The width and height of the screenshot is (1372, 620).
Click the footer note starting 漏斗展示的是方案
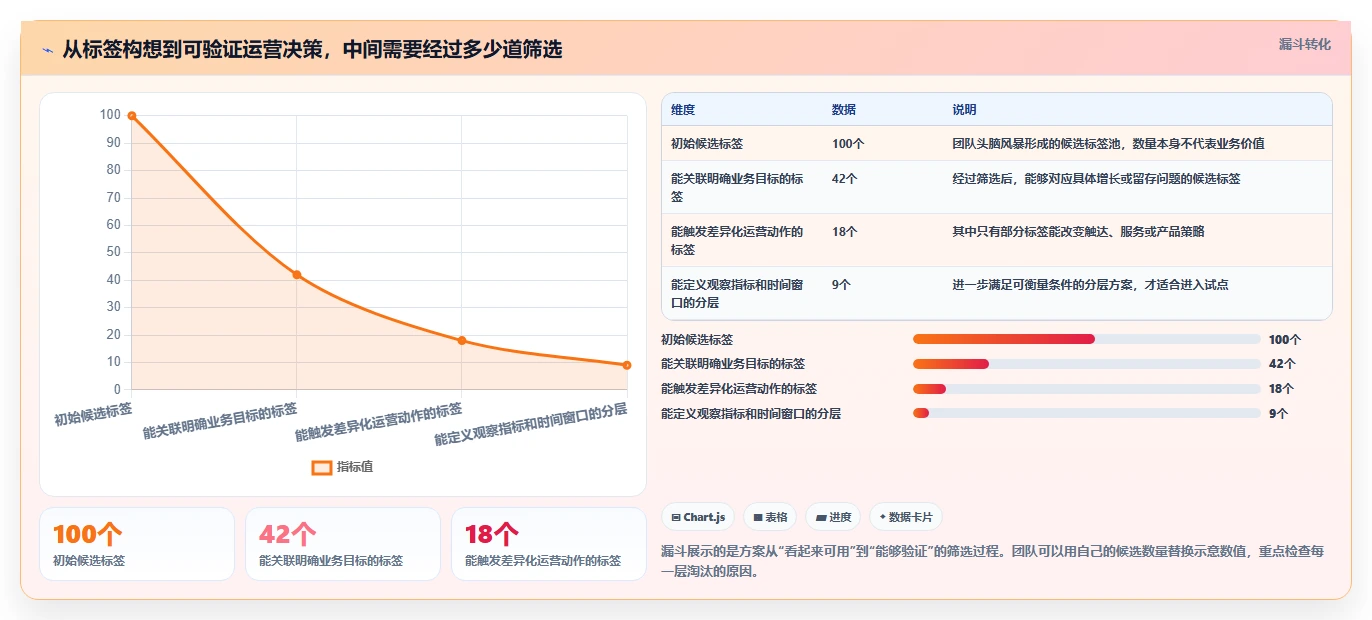tap(993, 561)
